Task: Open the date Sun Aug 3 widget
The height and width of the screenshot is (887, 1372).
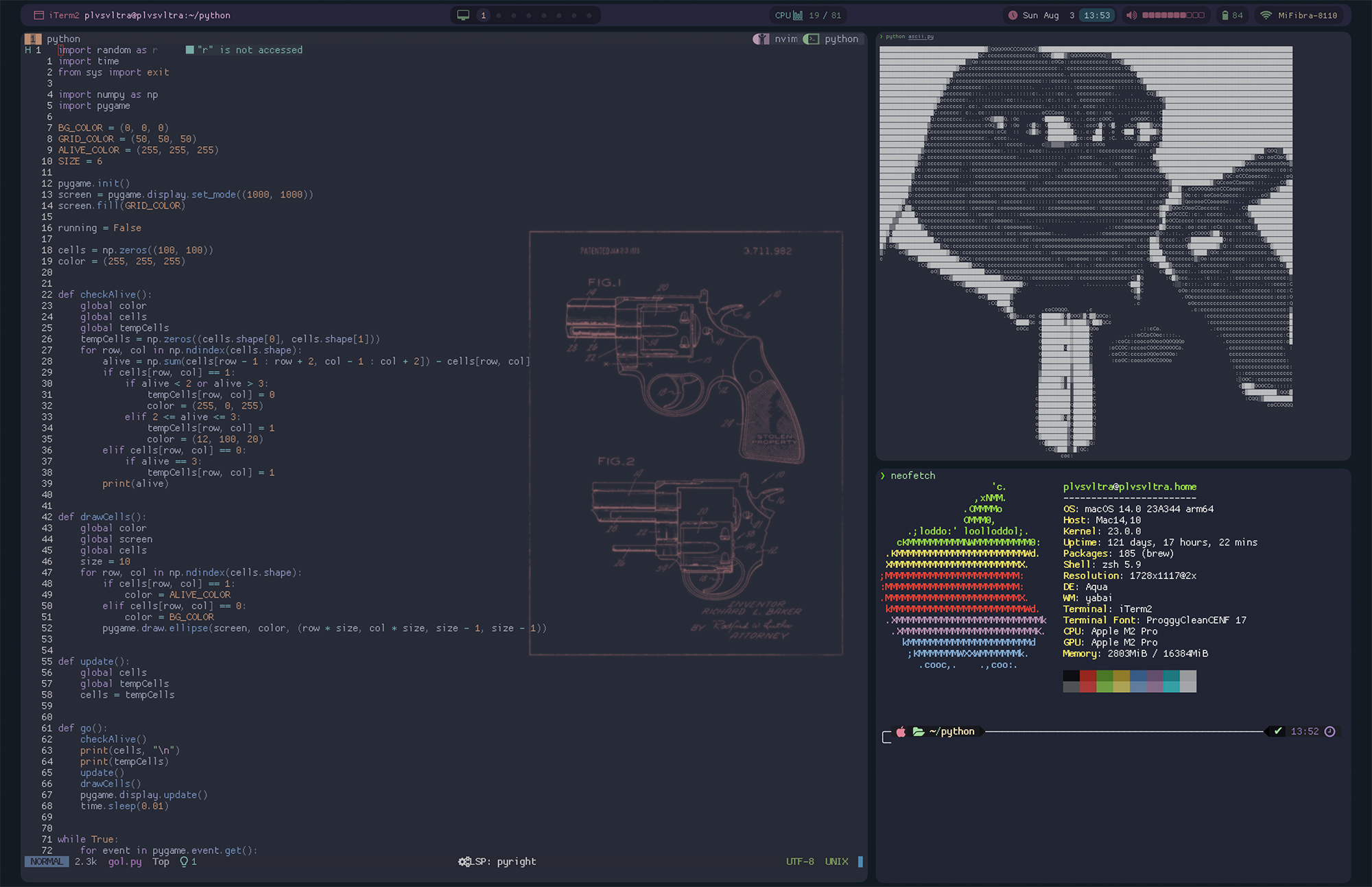Action: pyautogui.click(x=1049, y=15)
